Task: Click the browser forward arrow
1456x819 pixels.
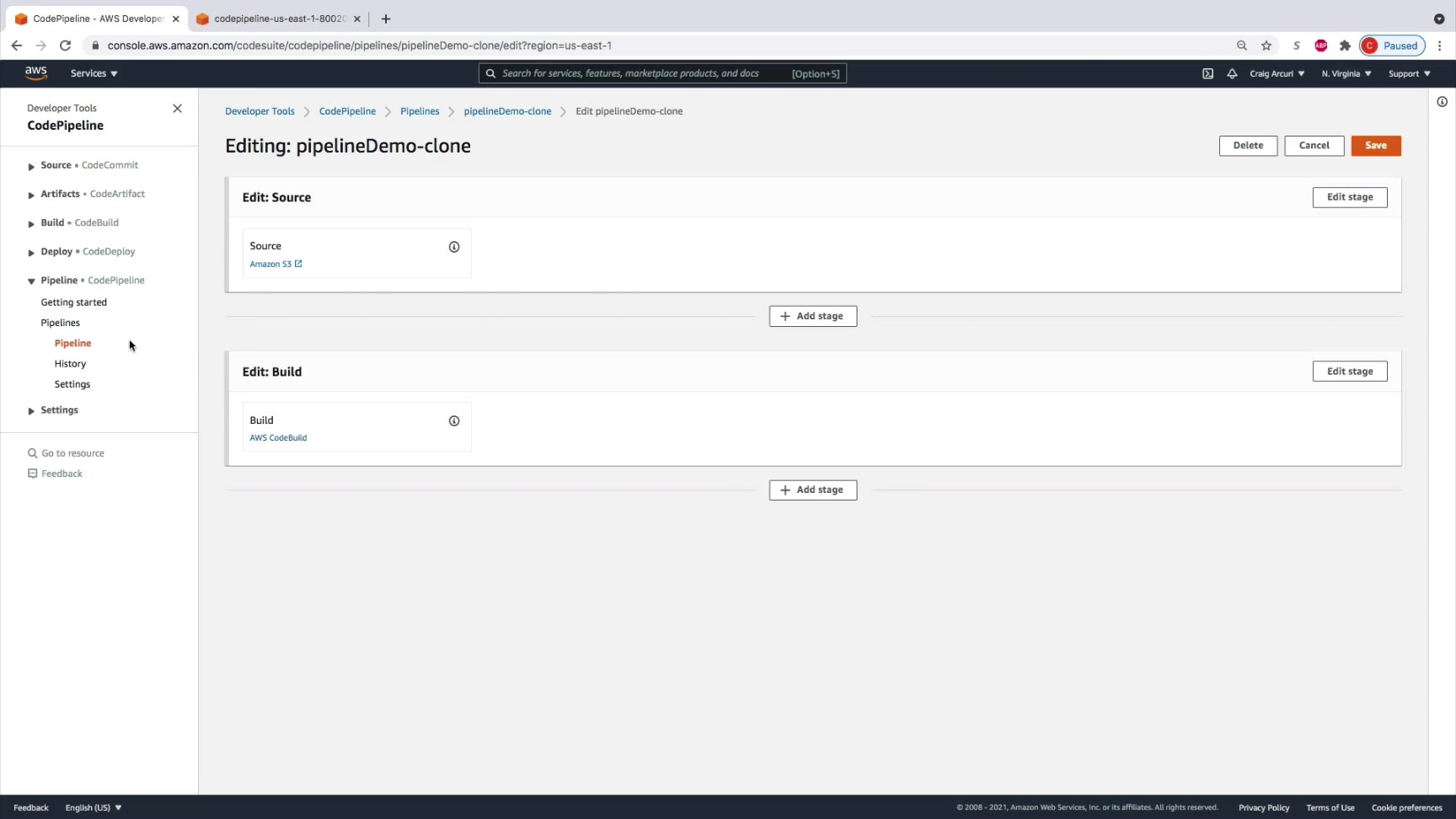Action: coord(40,45)
